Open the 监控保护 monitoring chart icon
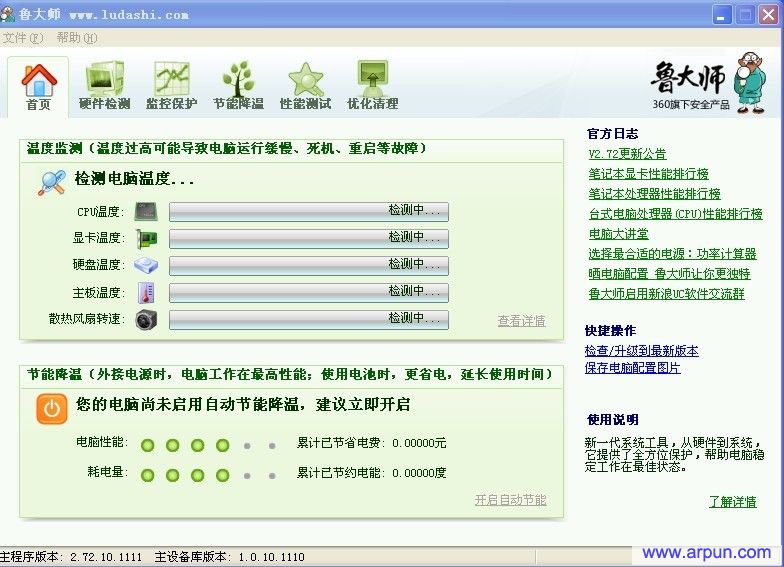Image resolution: width=784 pixels, height=567 pixels. (x=172, y=78)
